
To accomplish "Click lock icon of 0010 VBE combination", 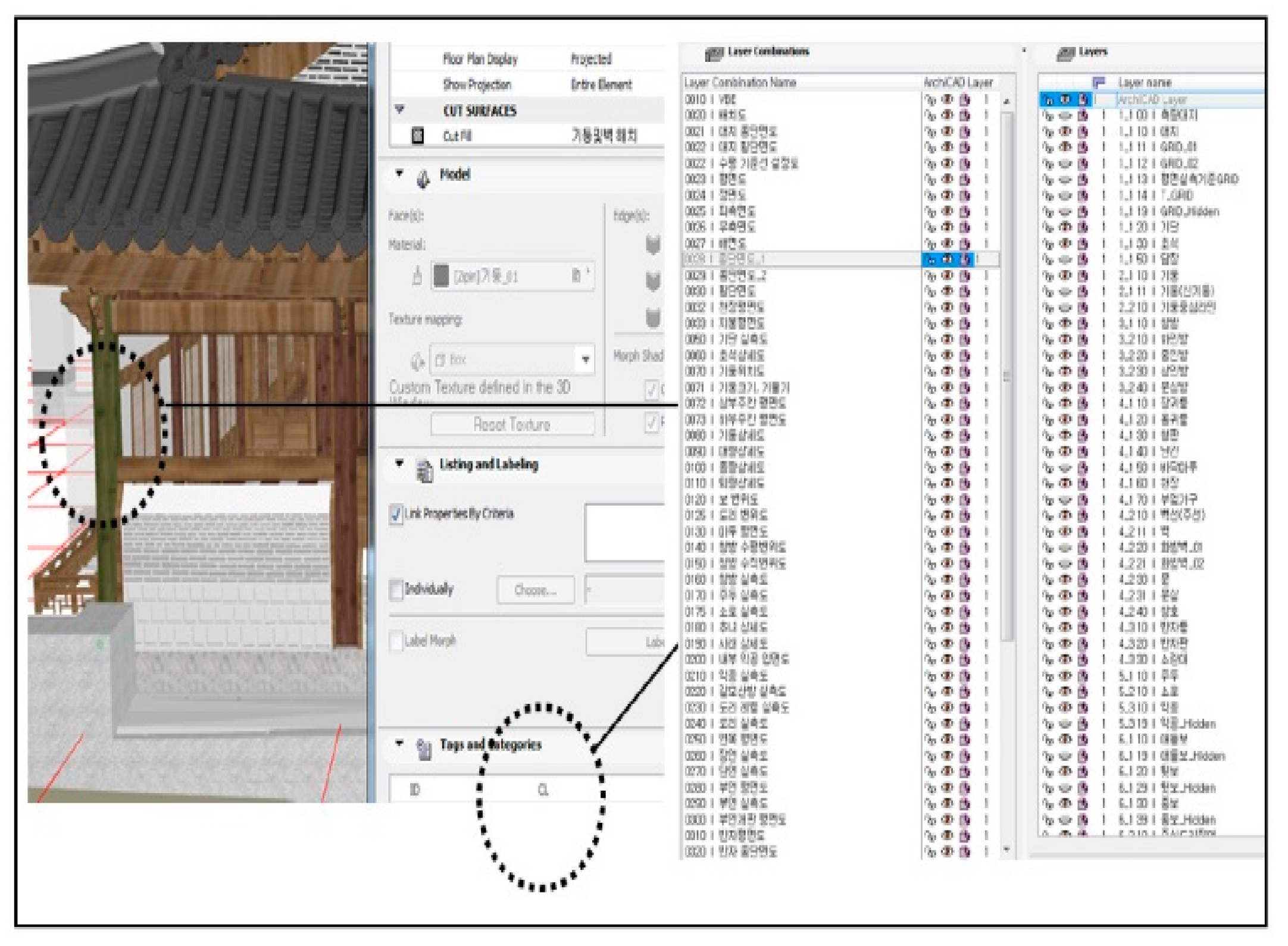I will point(930,100).
